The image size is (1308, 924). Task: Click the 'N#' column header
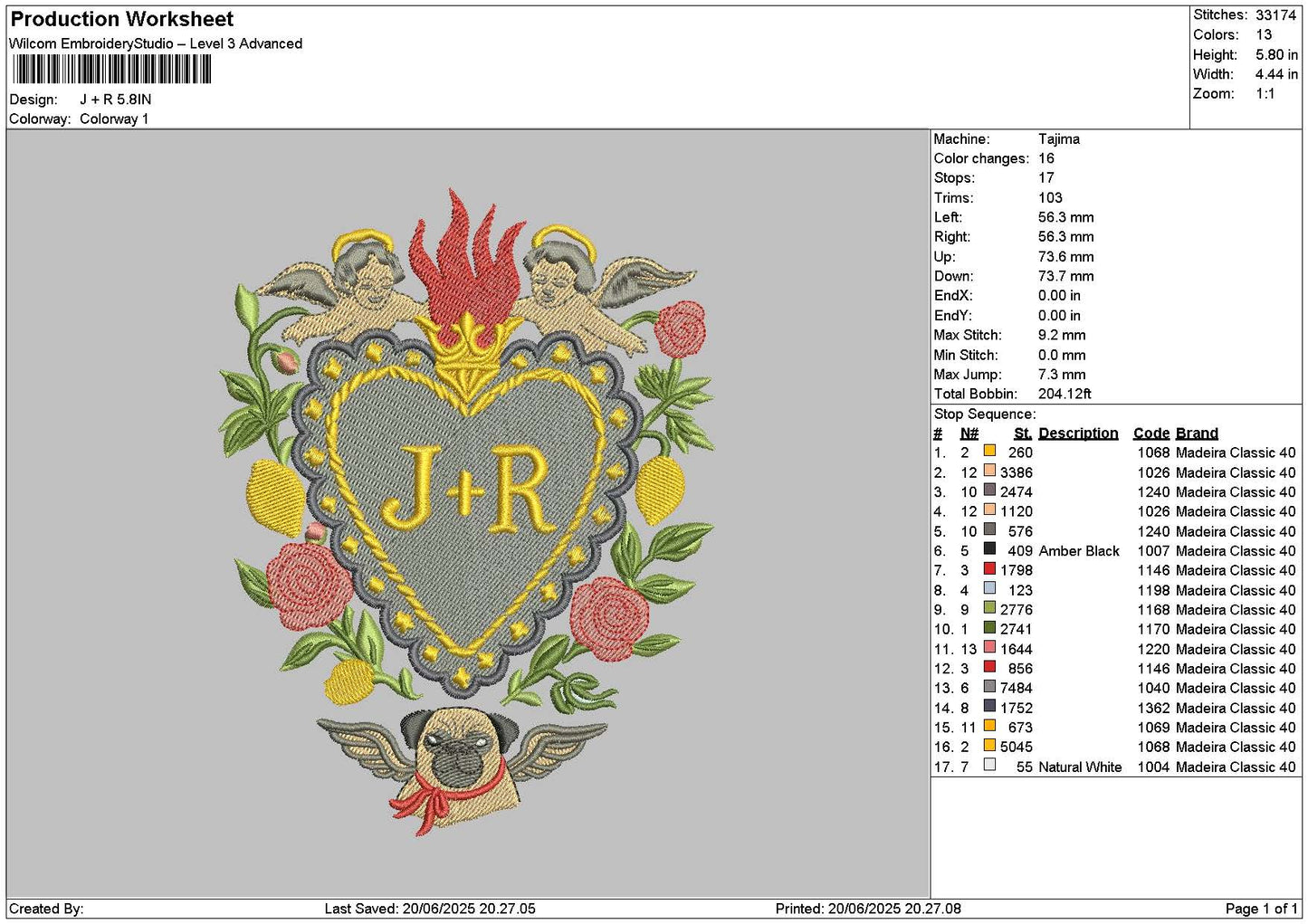[x=969, y=433]
